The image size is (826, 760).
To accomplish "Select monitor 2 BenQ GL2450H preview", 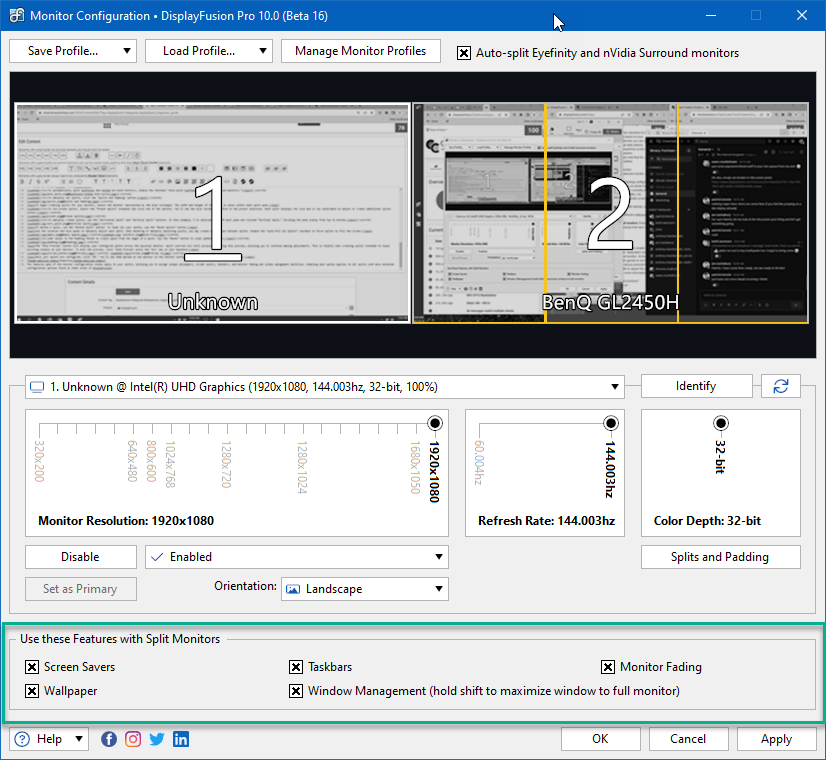I will (x=611, y=213).
